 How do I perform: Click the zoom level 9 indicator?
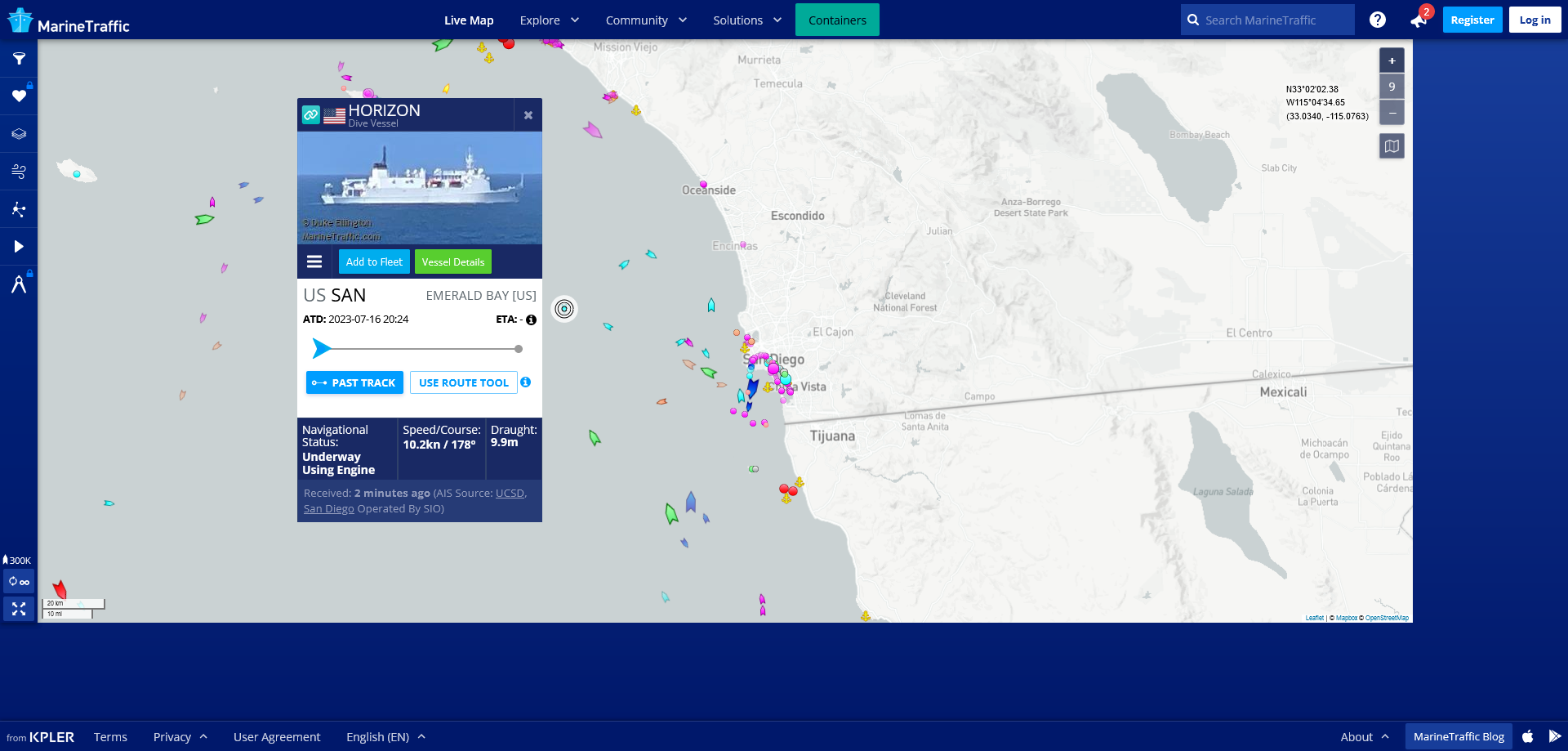[x=1392, y=87]
